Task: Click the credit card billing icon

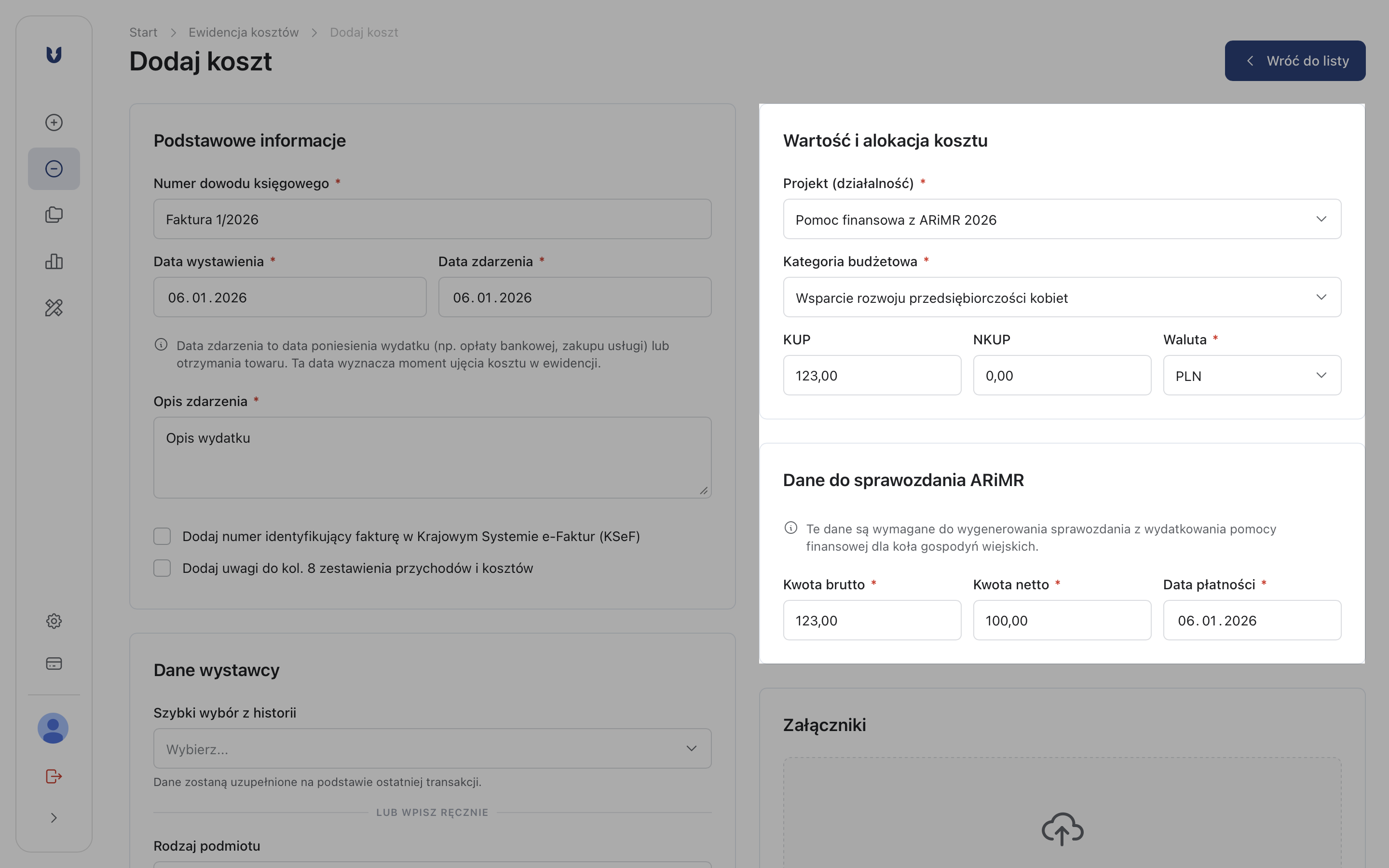Action: point(54,663)
